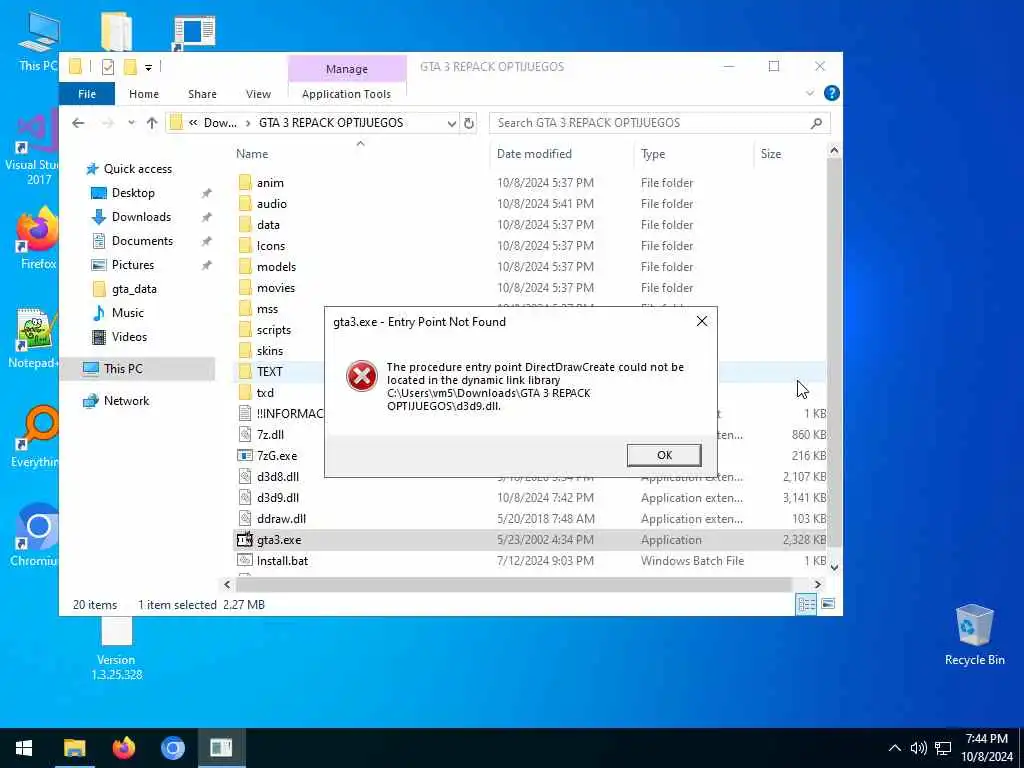
Task: Select the Install.bat batch file icon
Action: click(245, 561)
